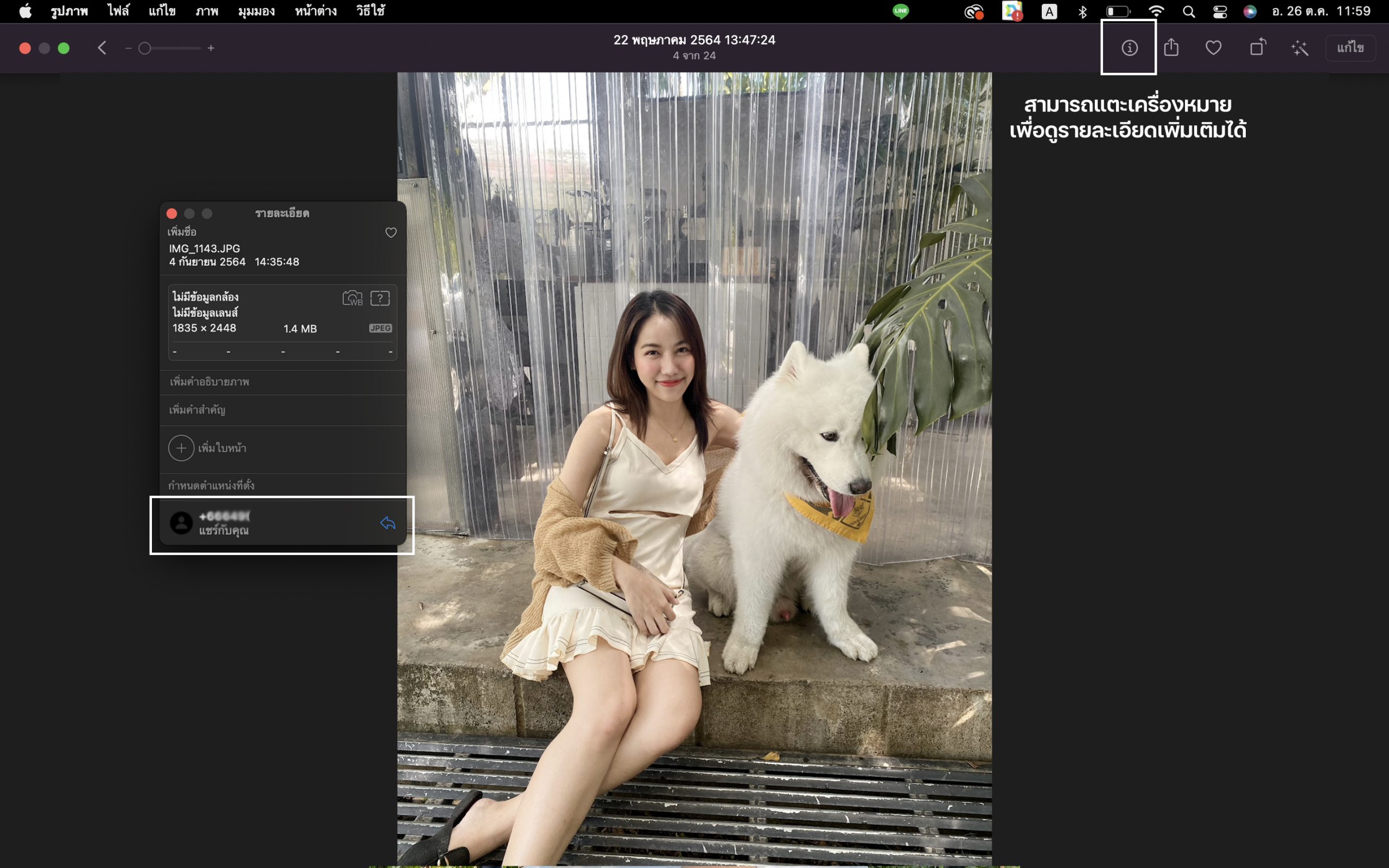Click the info (i) toolbar button
Image resolution: width=1389 pixels, height=868 pixels.
(1129, 48)
